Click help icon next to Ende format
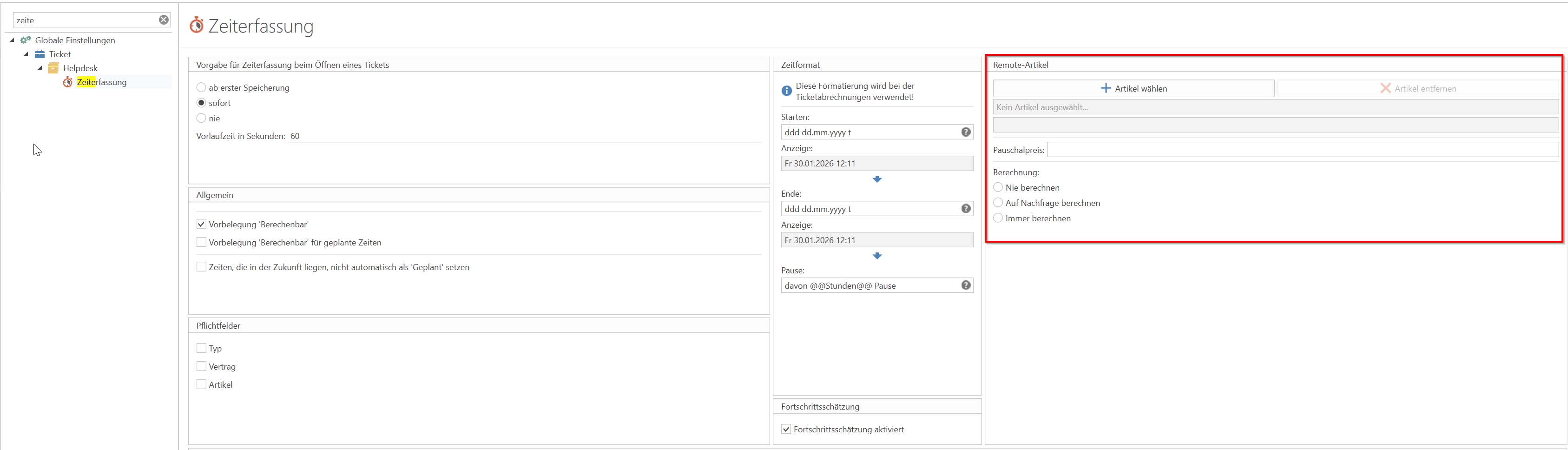 (x=965, y=209)
